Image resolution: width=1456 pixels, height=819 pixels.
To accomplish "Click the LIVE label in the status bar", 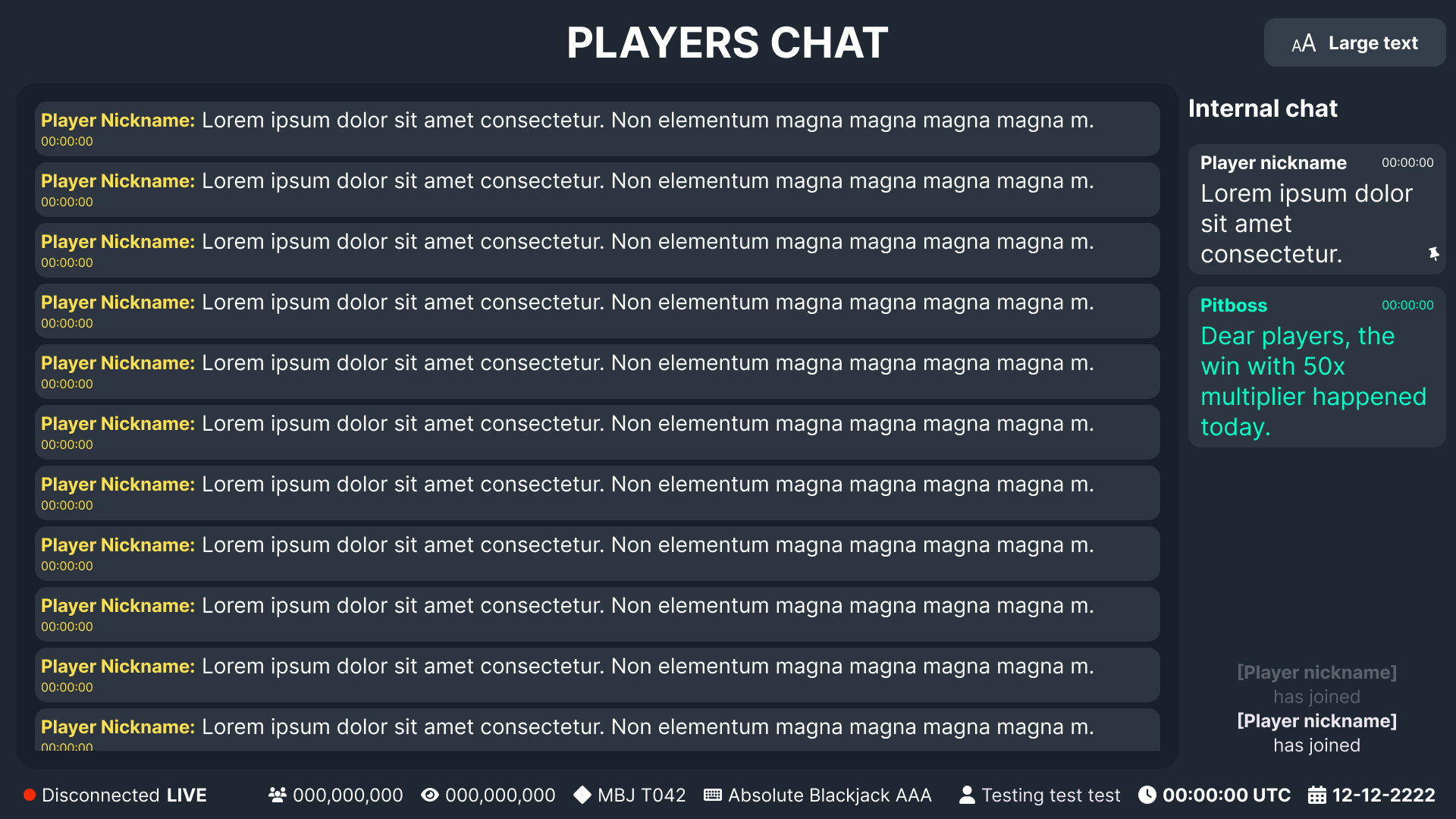I will pos(187,795).
